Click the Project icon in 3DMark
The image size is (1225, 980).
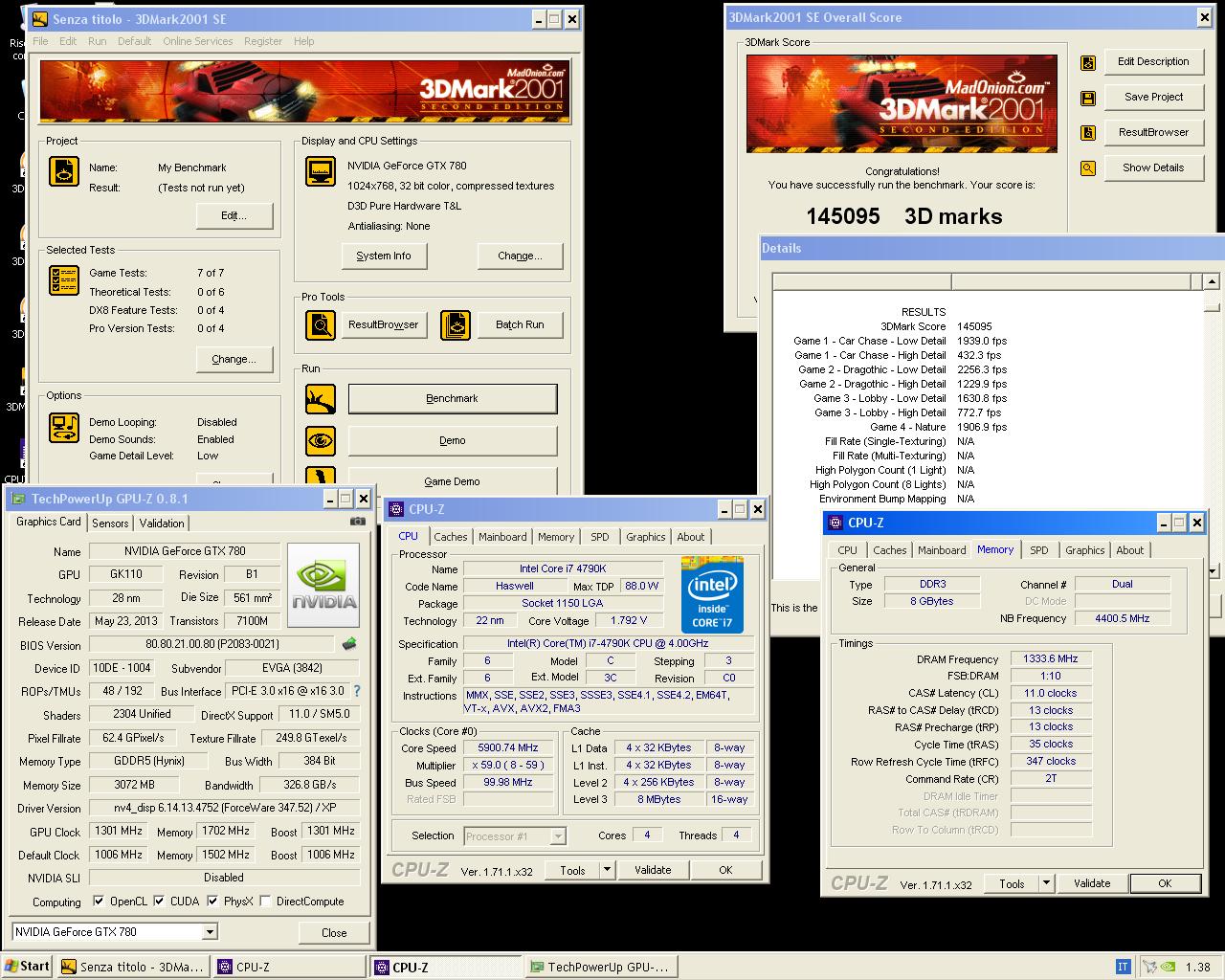point(64,172)
